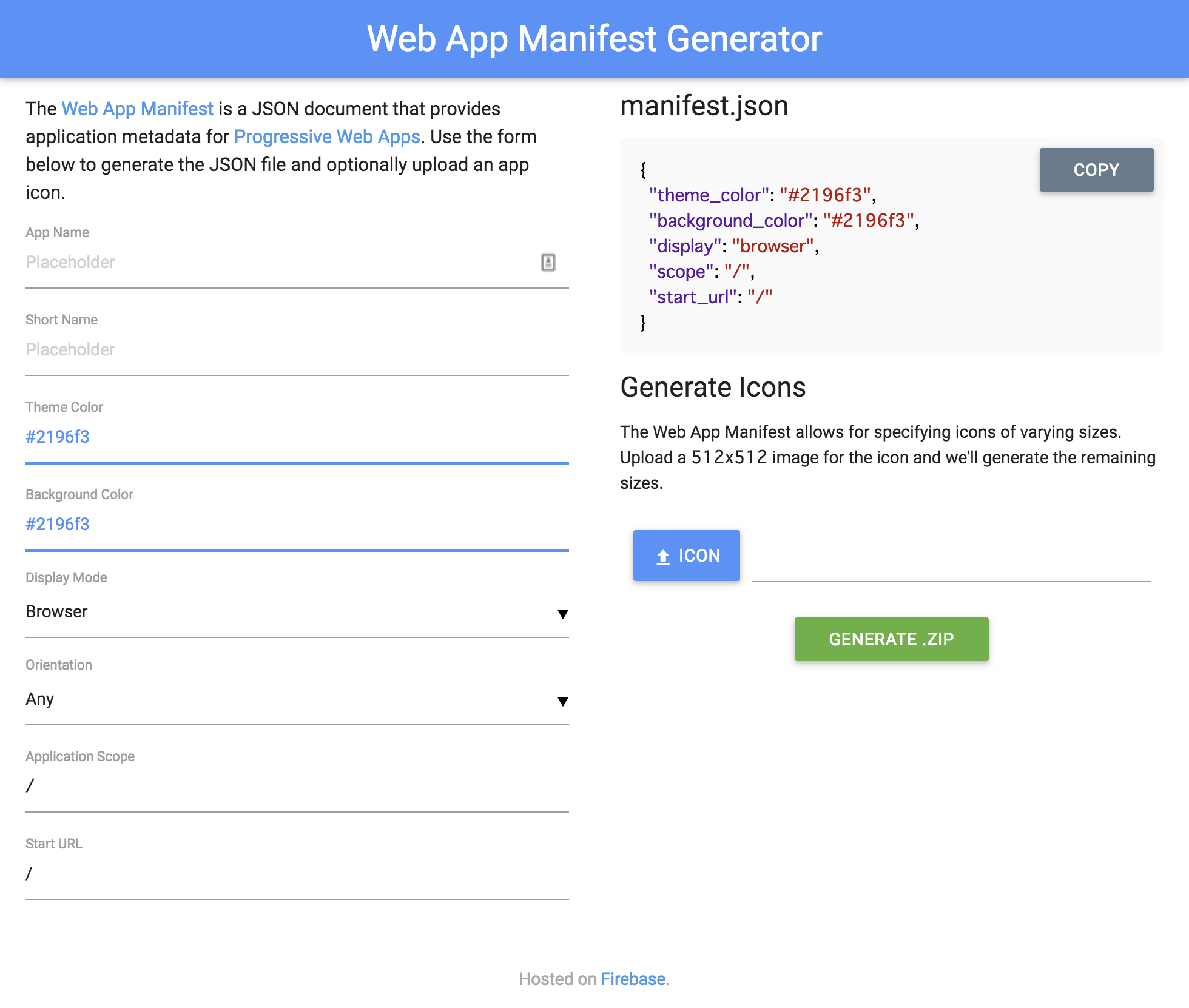Click the Start URL input field
This screenshot has width=1189, height=1008.
[243, 873]
